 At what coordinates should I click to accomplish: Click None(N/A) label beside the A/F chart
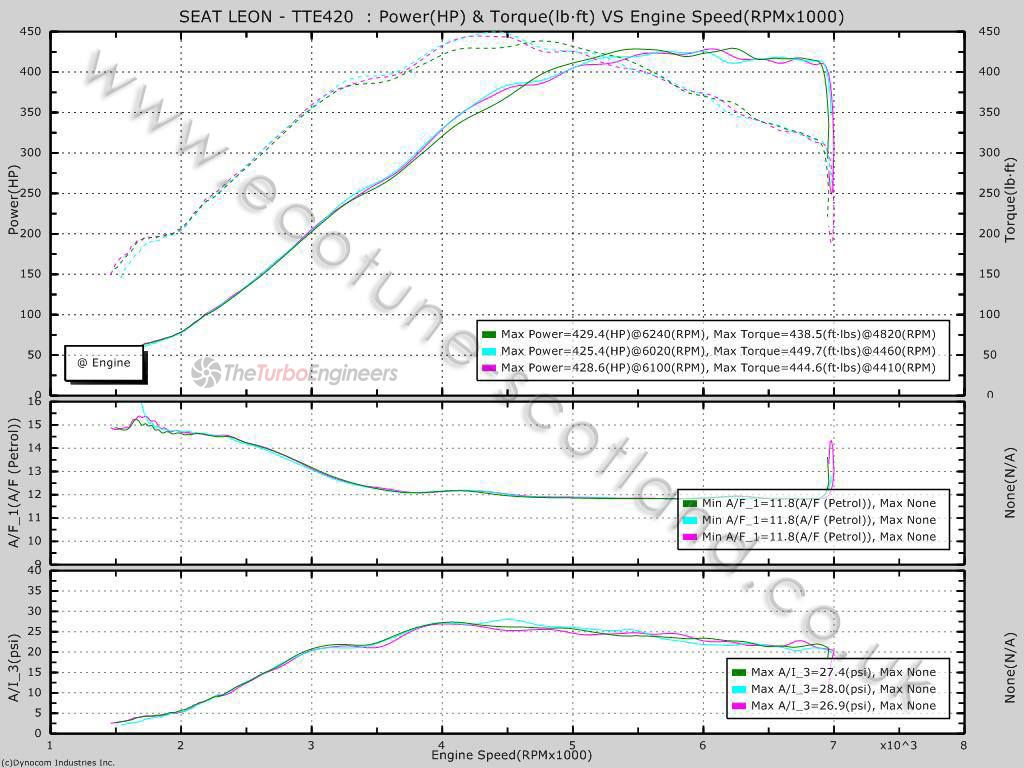tap(1010, 483)
